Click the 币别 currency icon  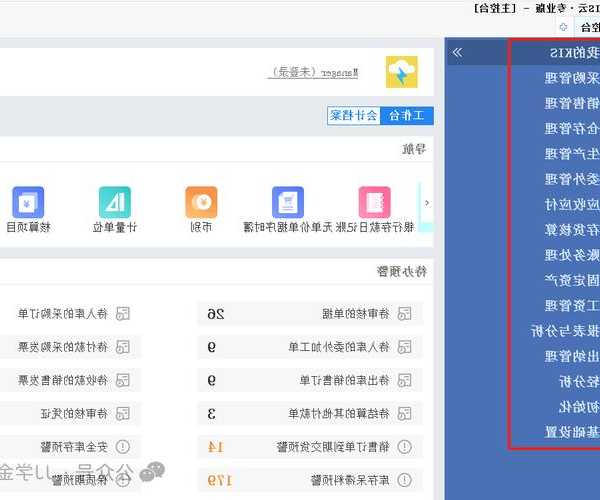coord(201,202)
